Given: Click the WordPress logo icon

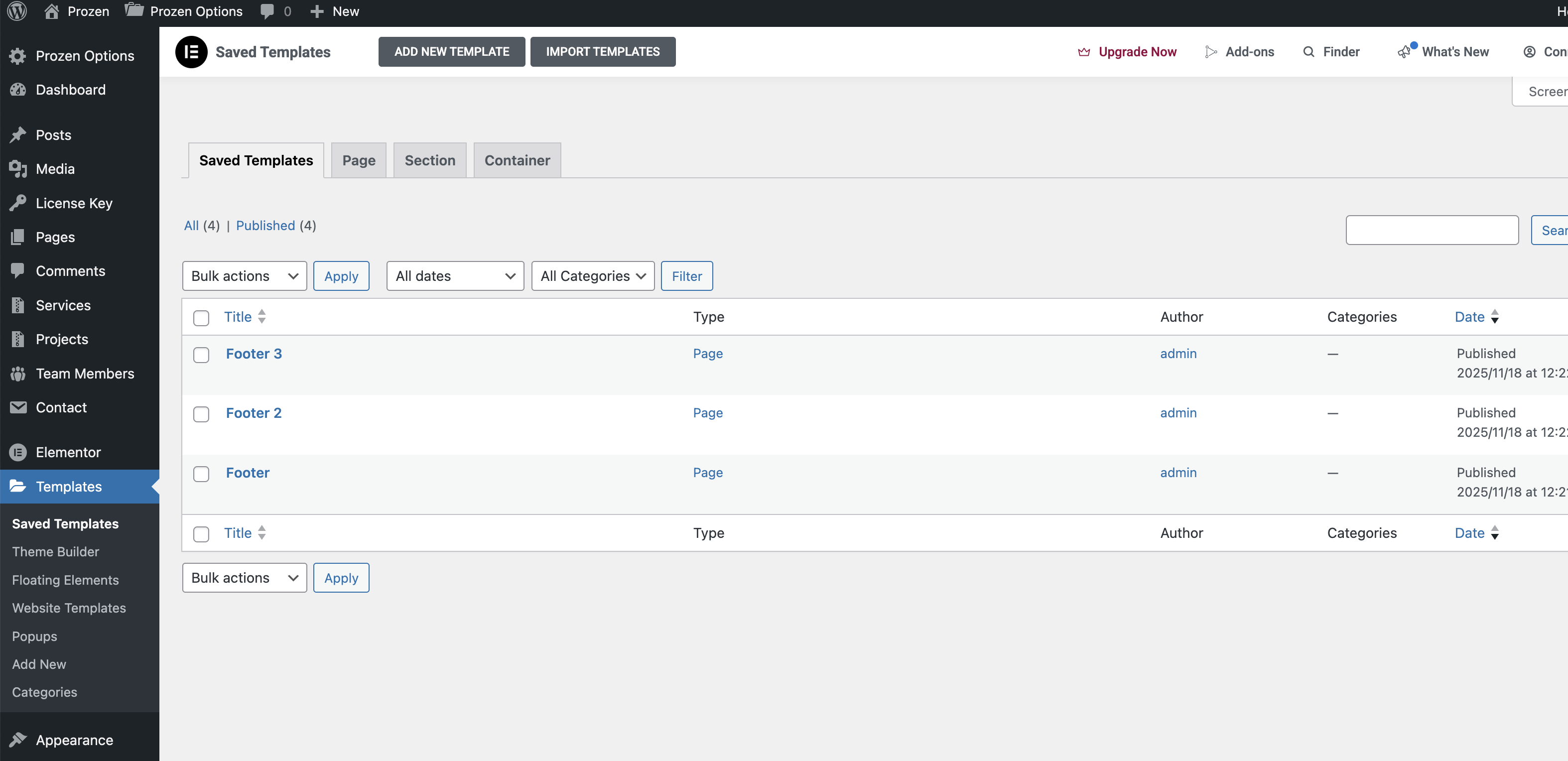Looking at the screenshot, I should (x=17, y=11).
